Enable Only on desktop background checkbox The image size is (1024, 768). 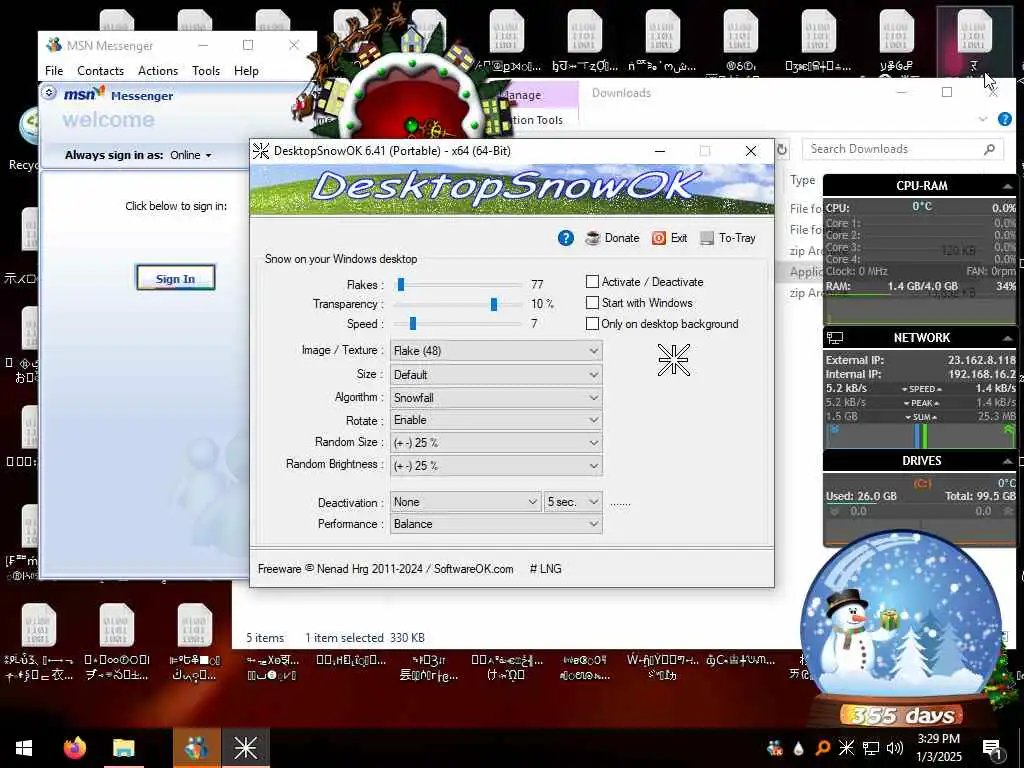pos(592,323)
